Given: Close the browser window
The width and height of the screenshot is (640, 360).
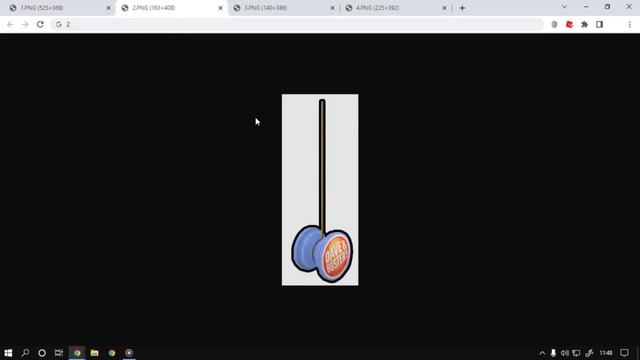Looking at the screenshot, I should (629, 7).
